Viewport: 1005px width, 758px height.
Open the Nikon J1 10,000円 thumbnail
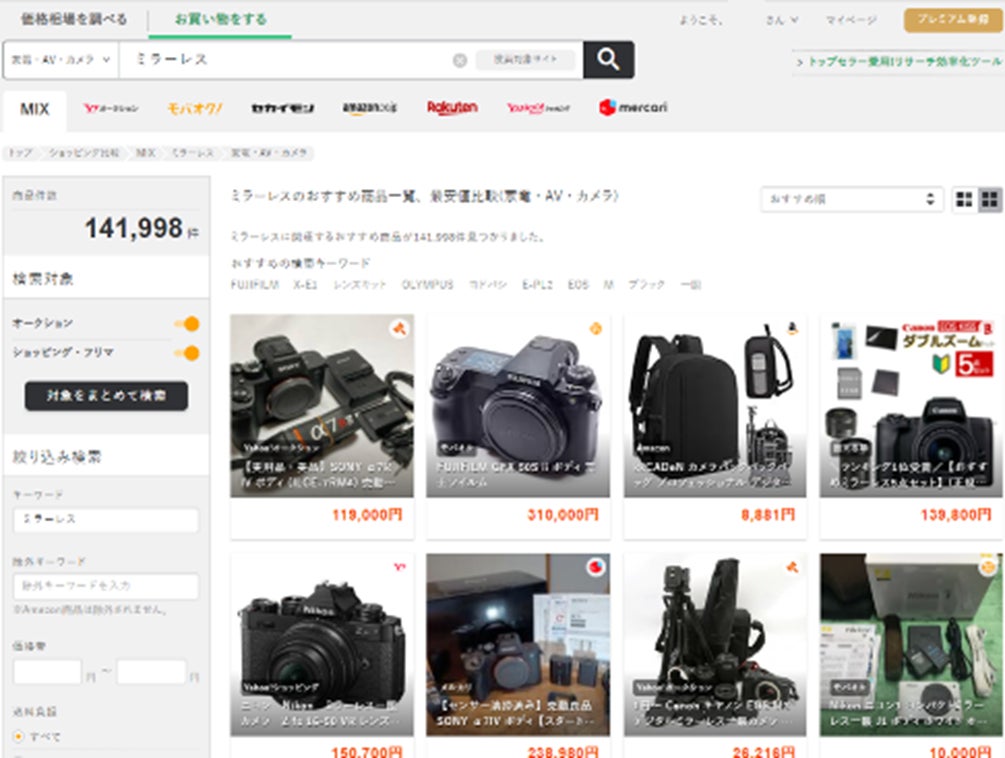pyautogui.click(x=911, y=645)
